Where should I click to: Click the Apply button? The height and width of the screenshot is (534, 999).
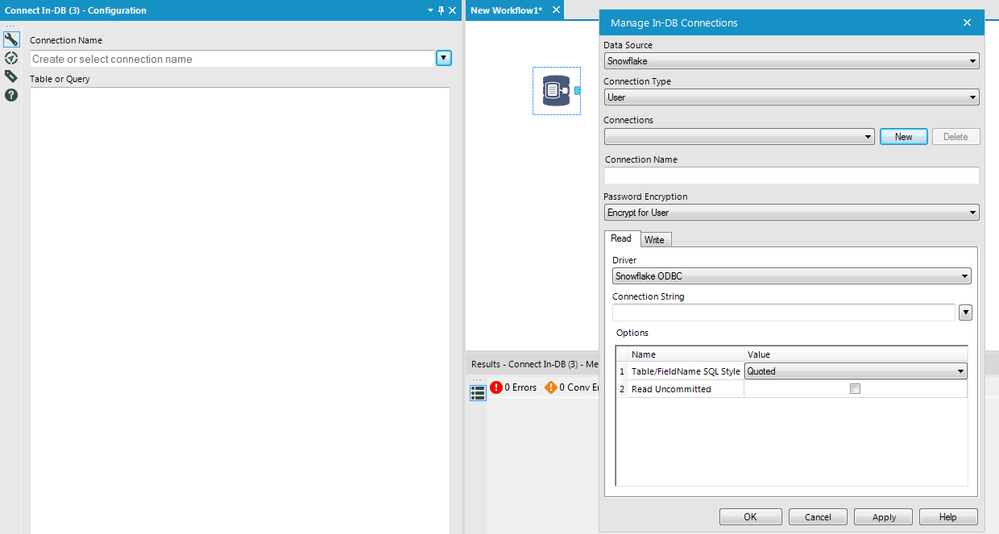[884, 517]
